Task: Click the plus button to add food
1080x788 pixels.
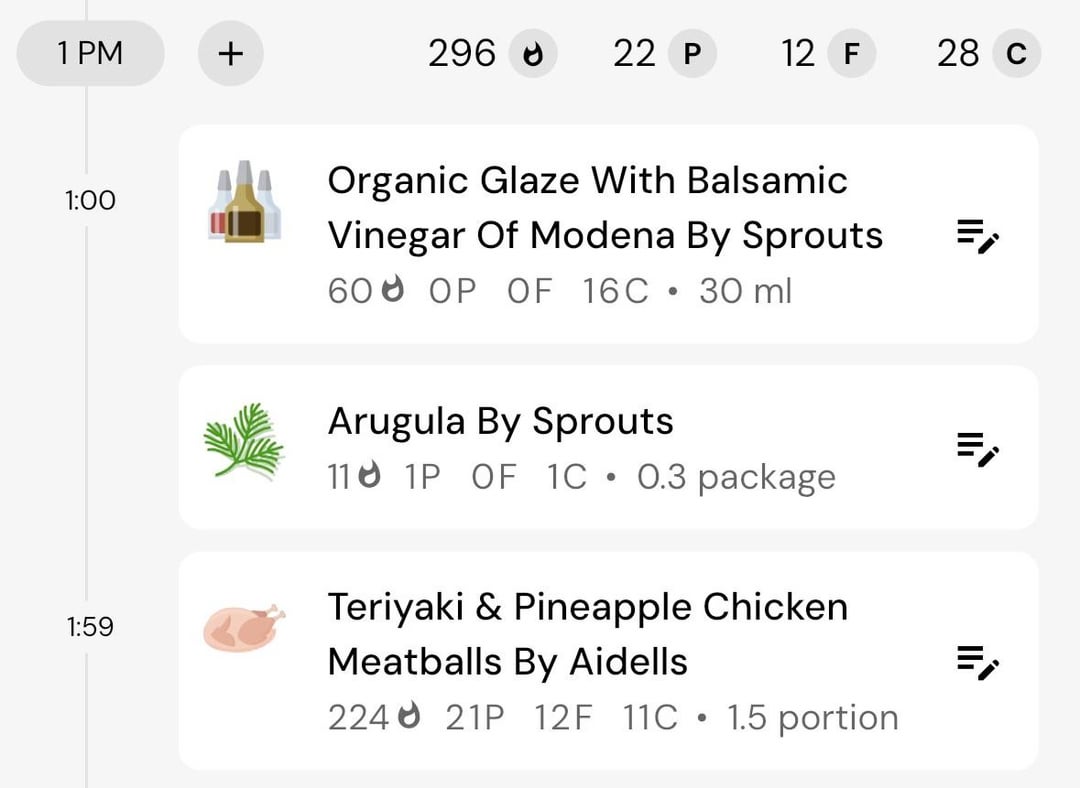Action: 231,53
